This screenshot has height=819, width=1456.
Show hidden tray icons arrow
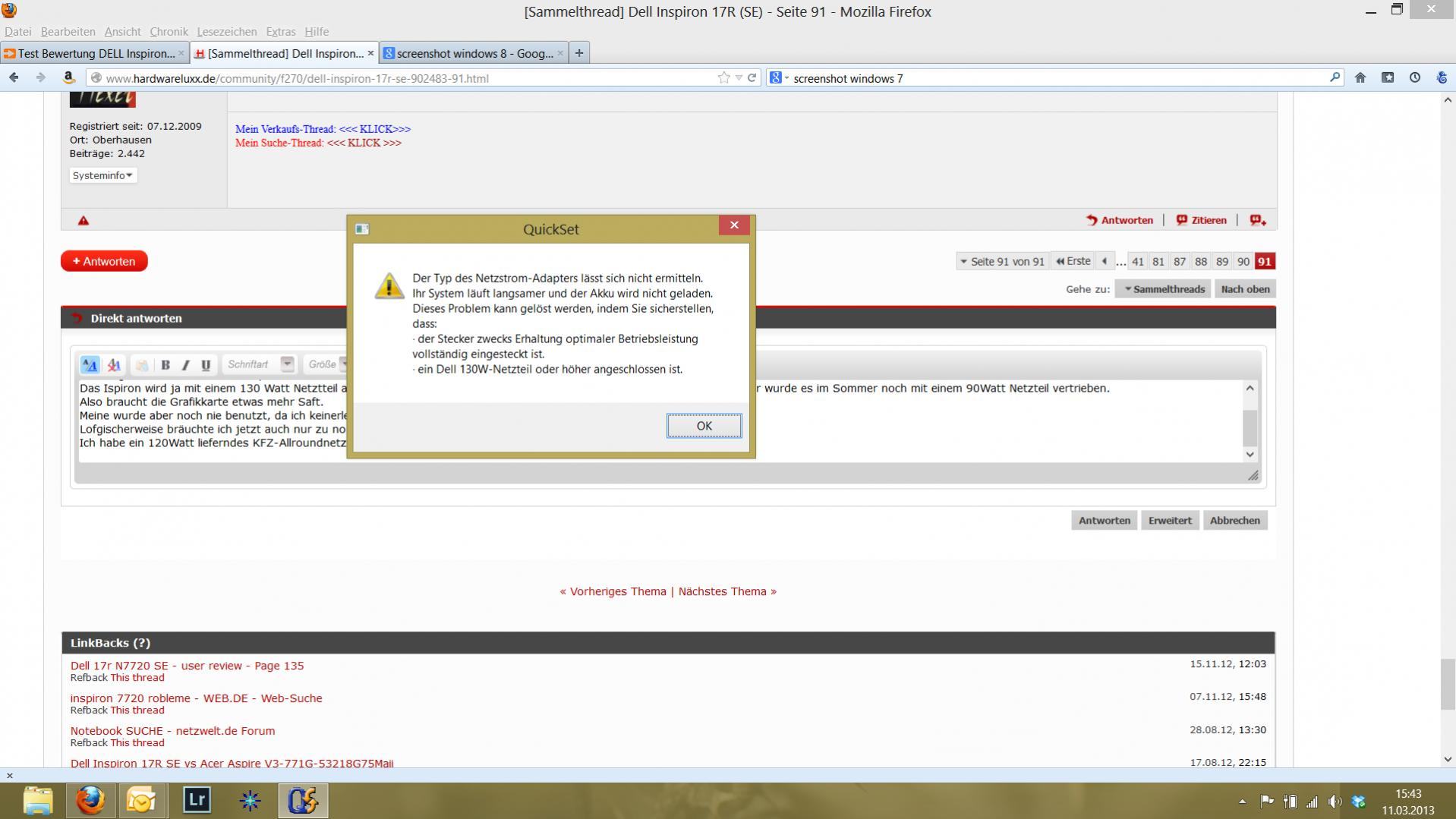pos(1242,801)
